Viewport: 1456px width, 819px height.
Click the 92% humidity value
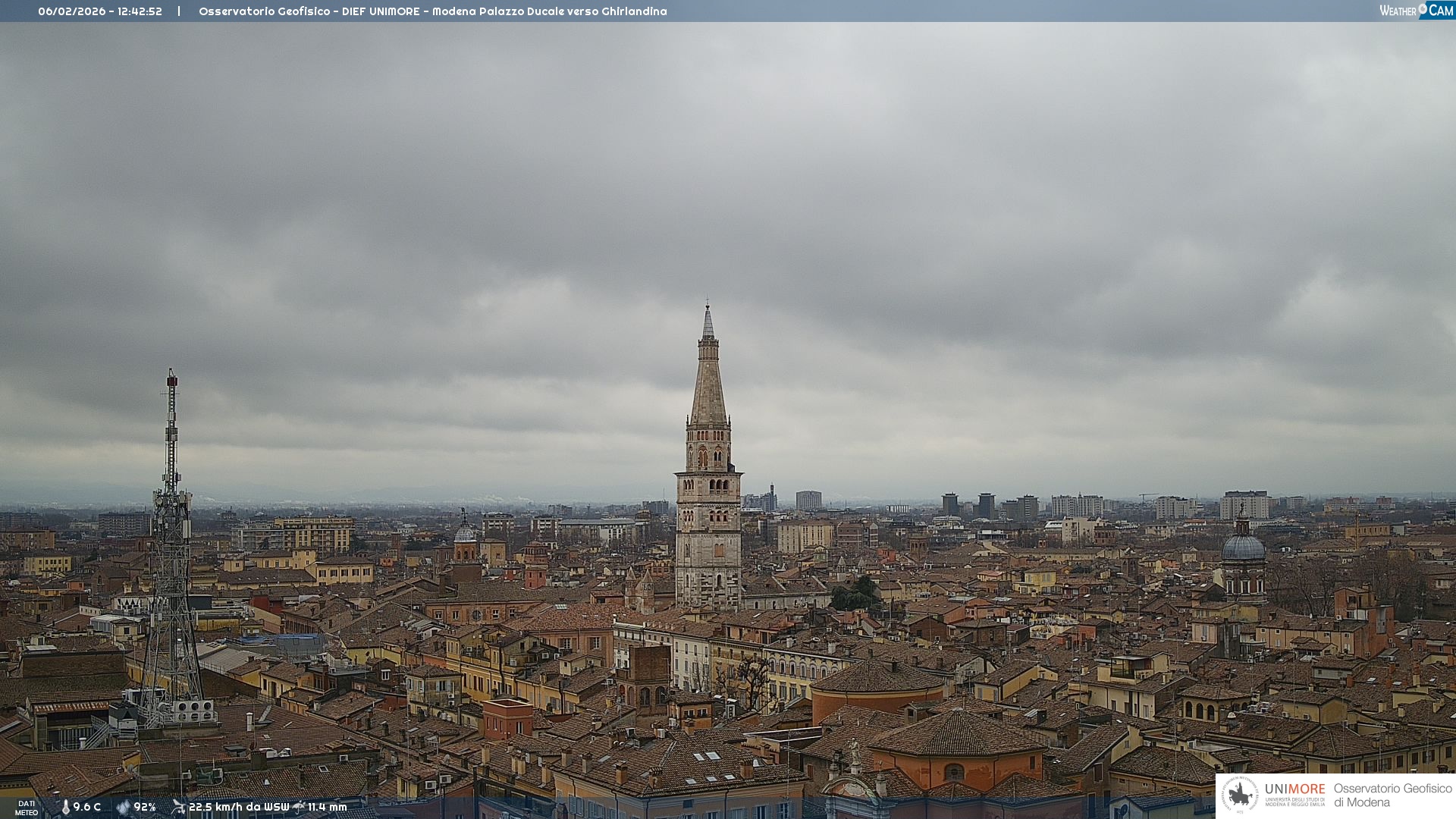coord(145,807)
